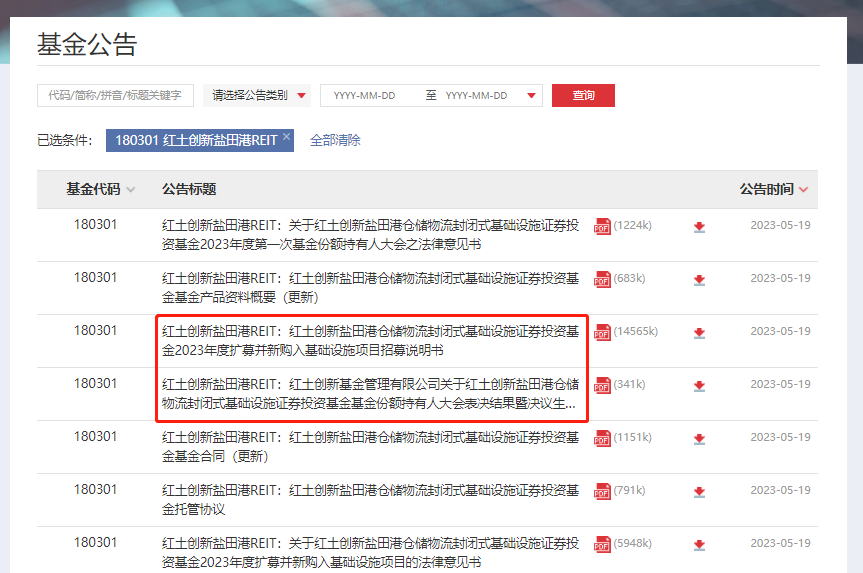The width and height of the screenshot is (863, 573).
Task: Open PDF icon for the 1224k file
Action: click(x=602, y=226)
